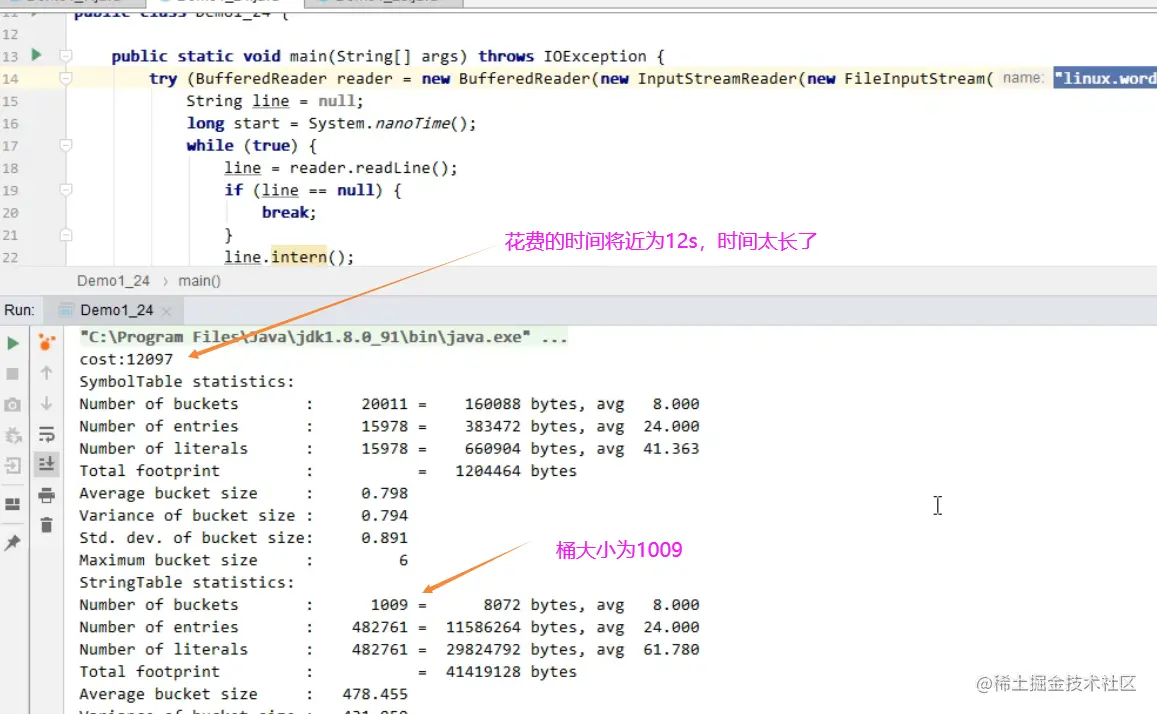Collapse the while loop fold on line 17
1157x714 pixels.
click(66, 145)
